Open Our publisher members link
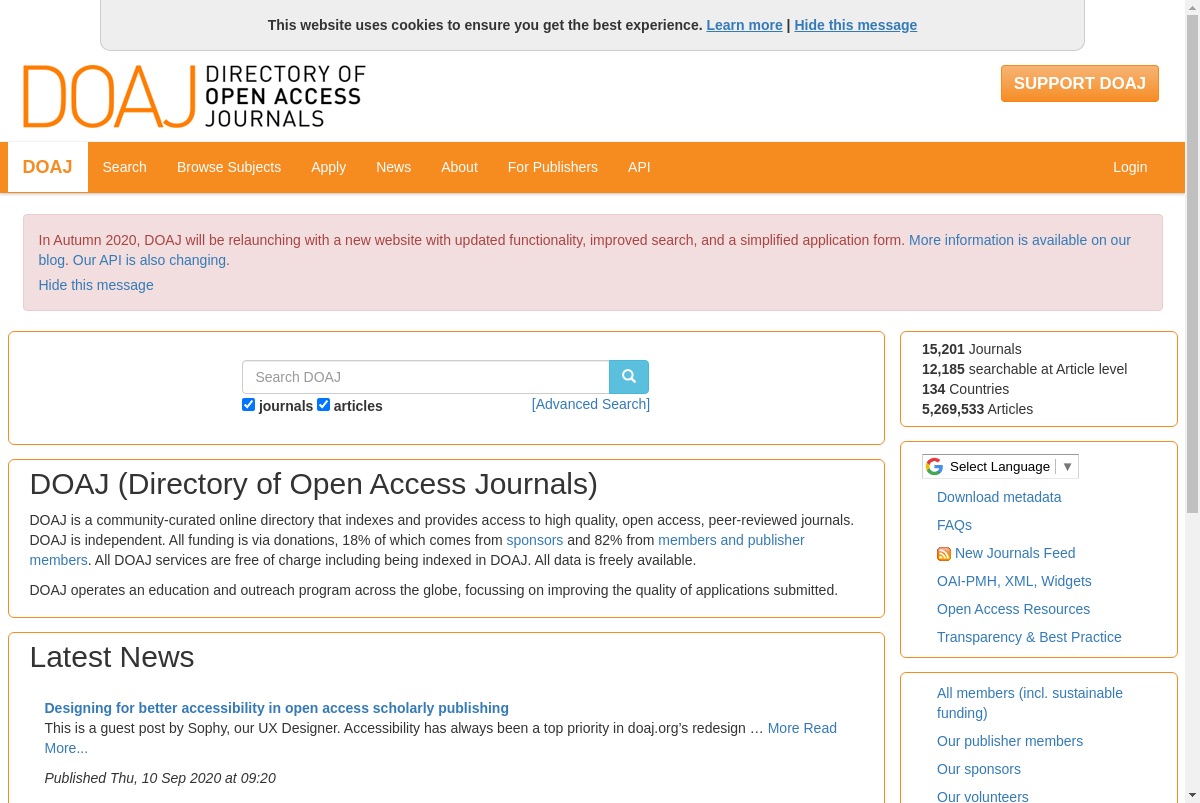Image resolution: width=1200 pixels, height=803 pixels. tap(1010, 741)
